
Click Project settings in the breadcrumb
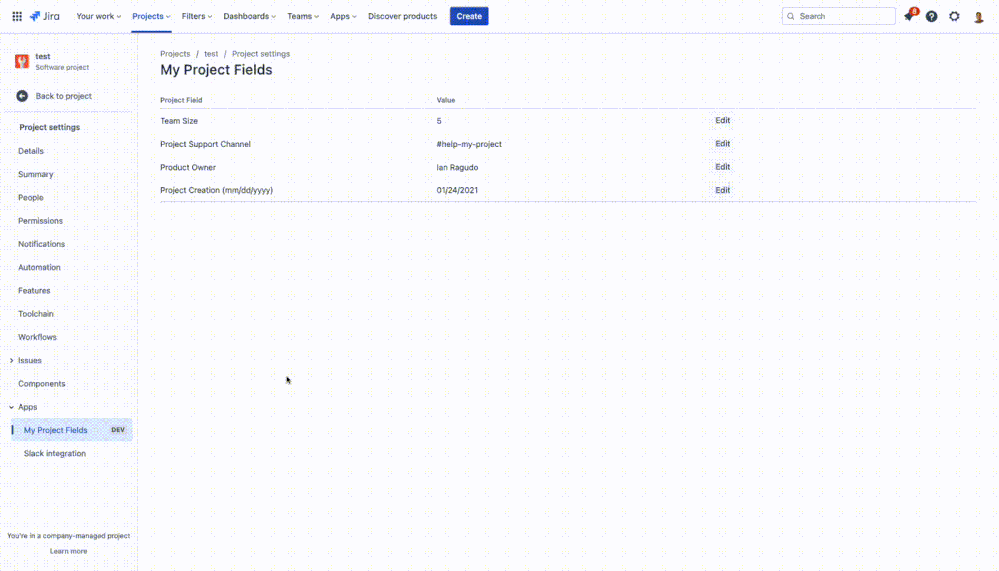click(x=261, y=54)
